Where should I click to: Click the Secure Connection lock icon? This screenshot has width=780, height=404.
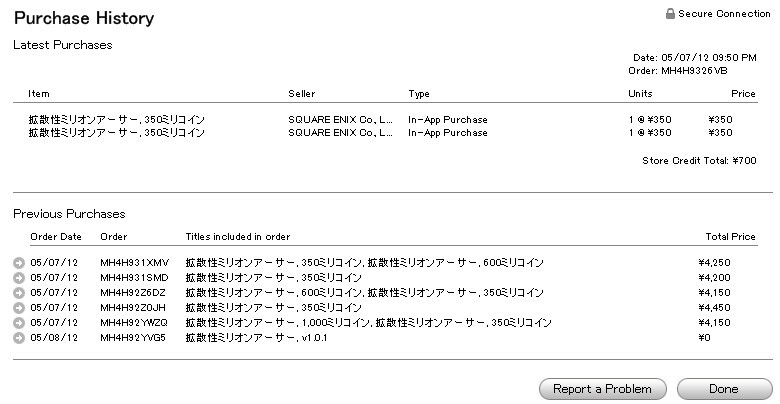point(670,14)
